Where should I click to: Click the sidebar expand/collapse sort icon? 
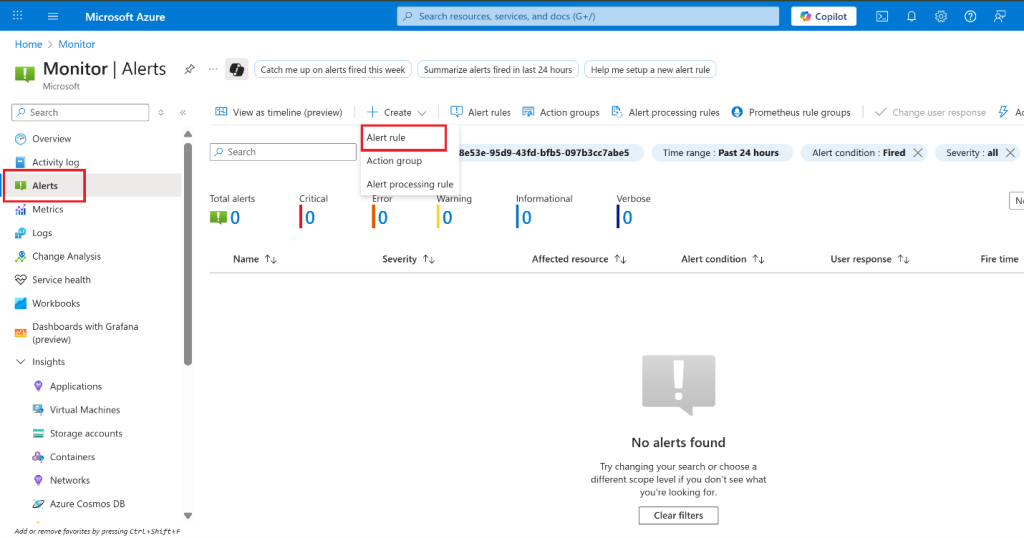tap(161, 112)
